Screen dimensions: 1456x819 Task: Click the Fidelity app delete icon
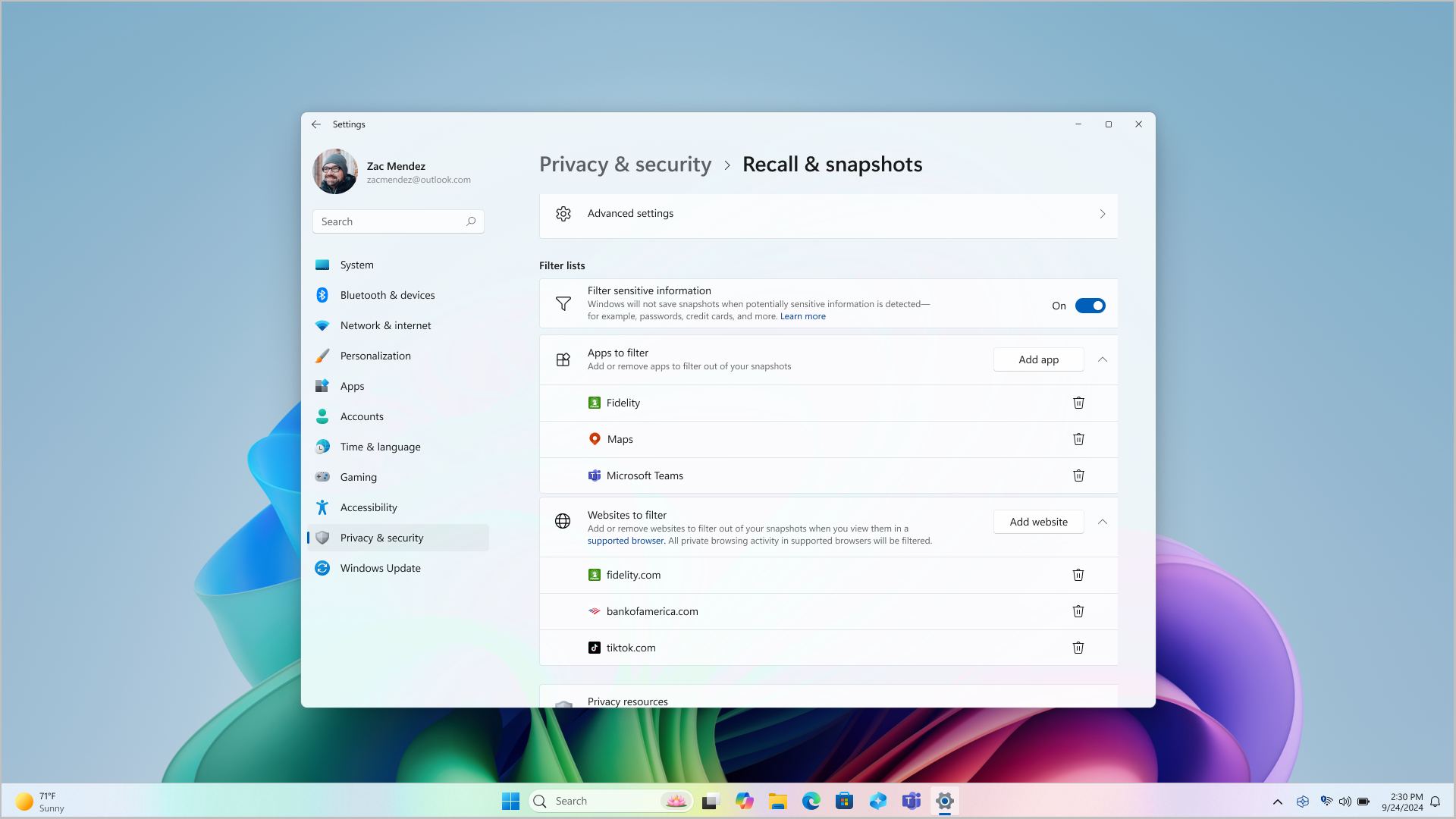(1079, 402)
